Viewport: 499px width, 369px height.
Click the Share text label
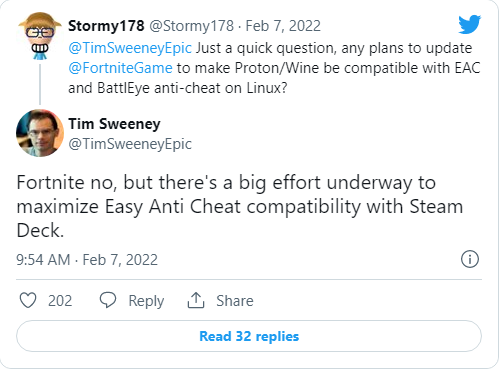point(235,301)
